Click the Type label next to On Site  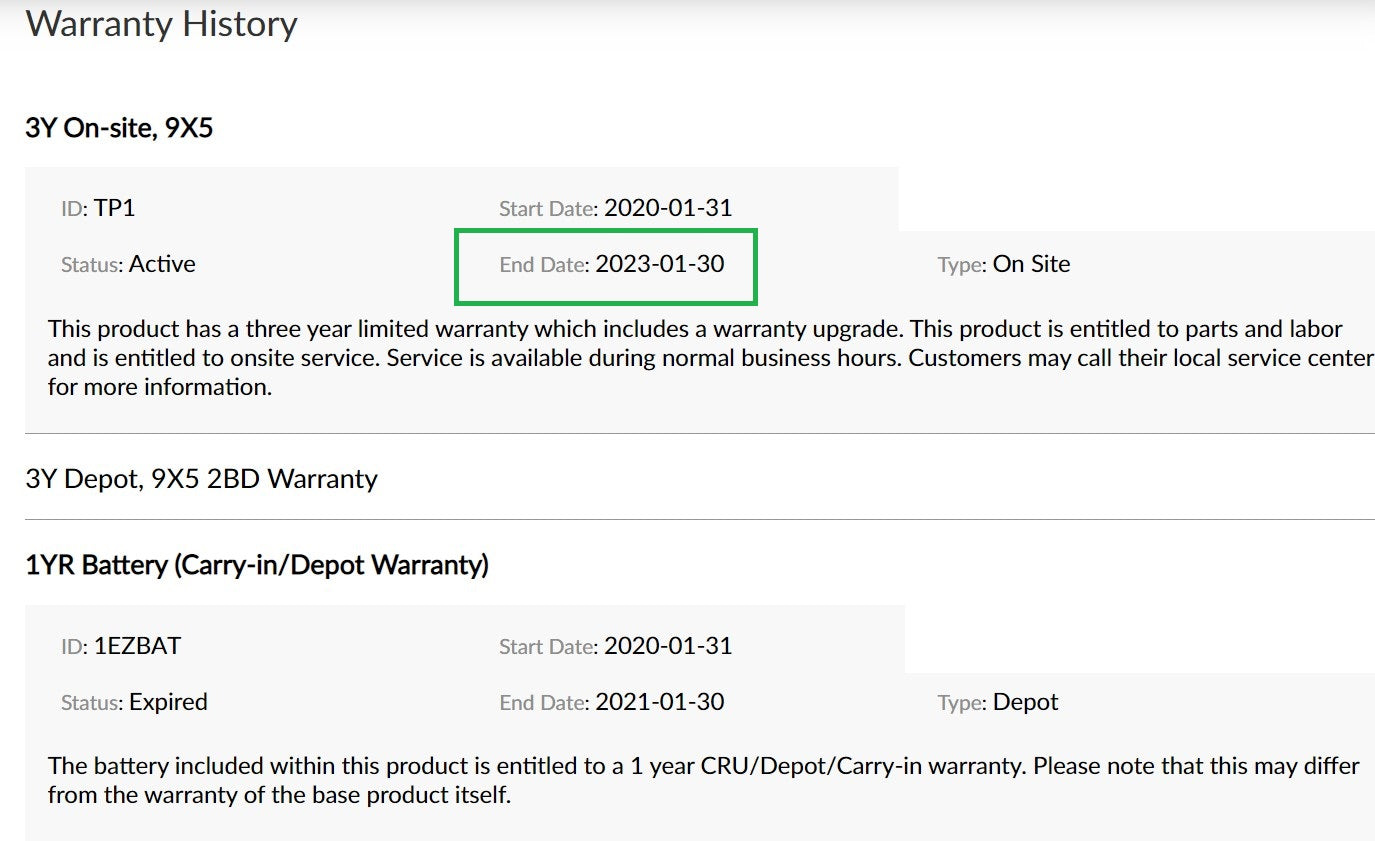coord(962,265)
